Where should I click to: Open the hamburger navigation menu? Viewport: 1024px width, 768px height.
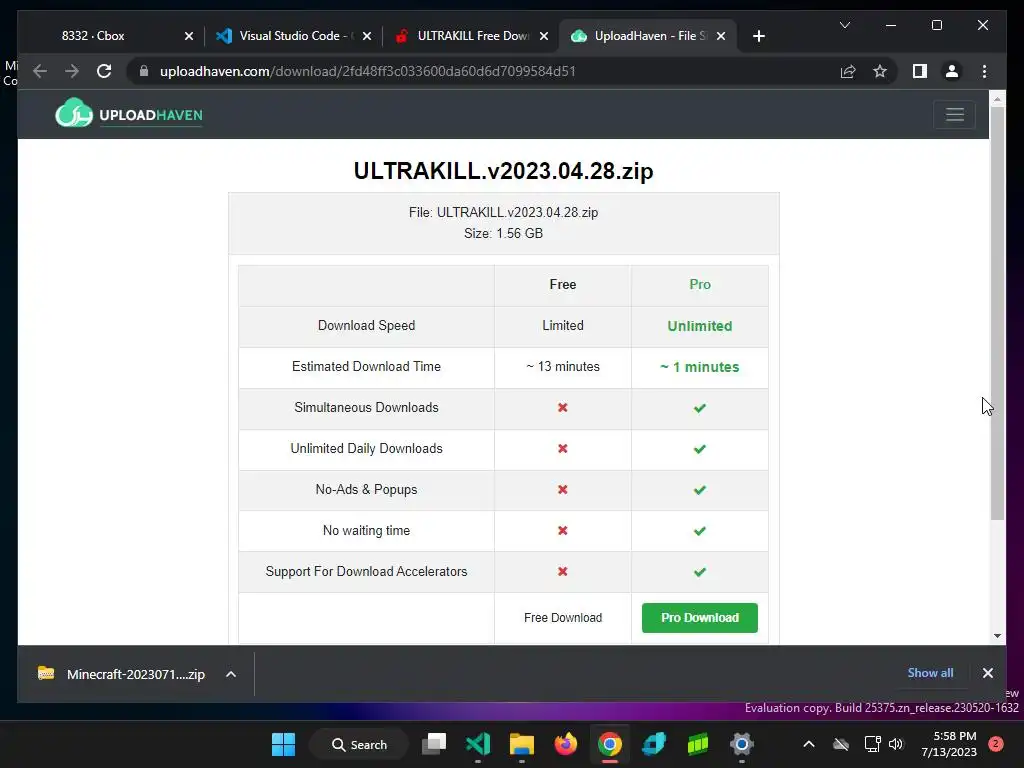(954, 115)
